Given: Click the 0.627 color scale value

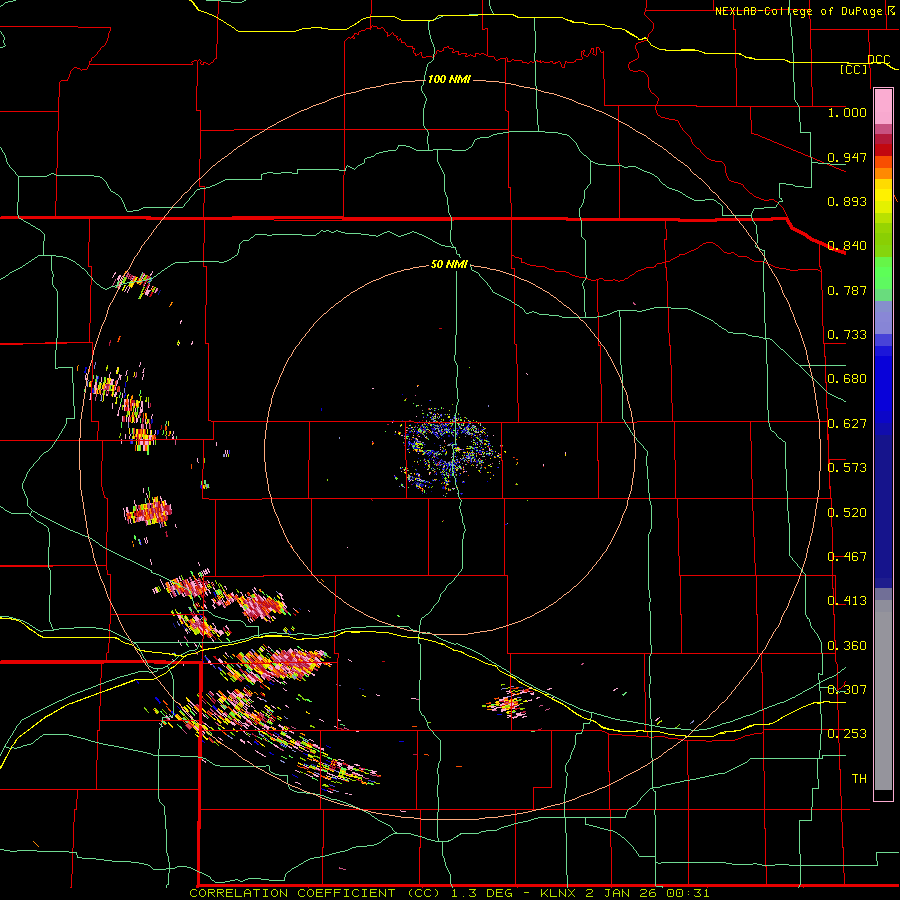Looking at the screenshot, I should point(847,424).
